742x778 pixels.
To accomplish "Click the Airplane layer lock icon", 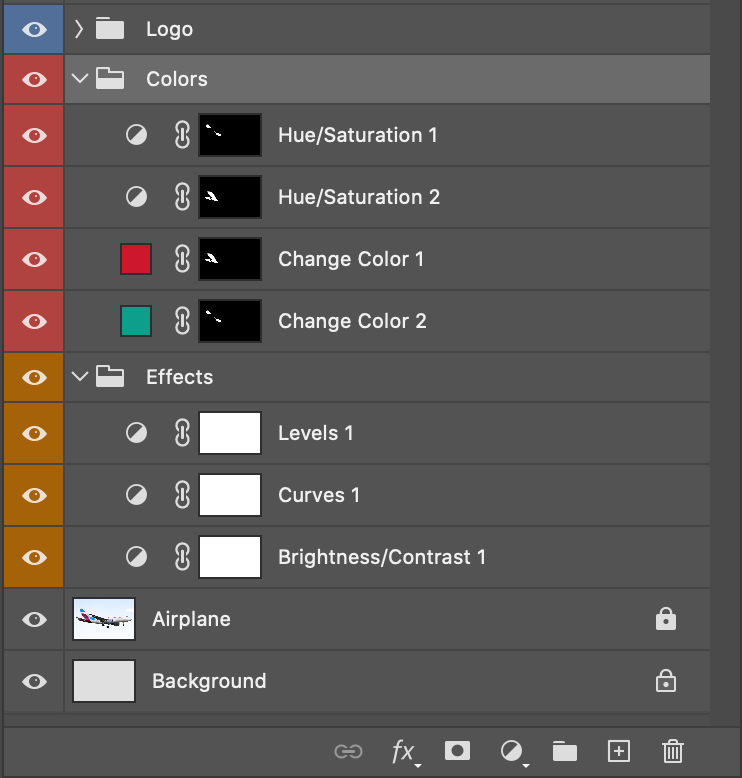I will 665,620.
